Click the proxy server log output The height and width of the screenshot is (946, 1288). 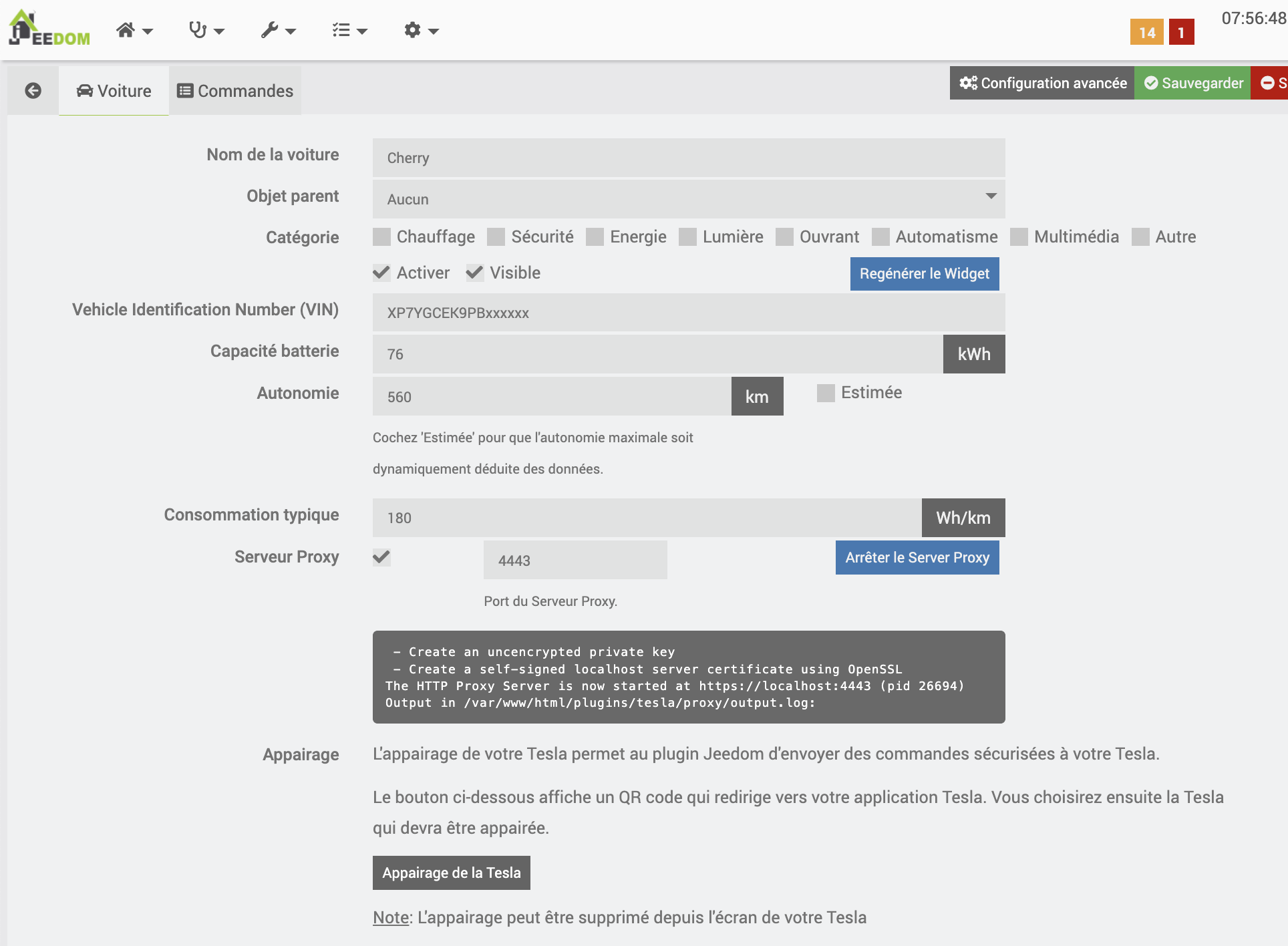(689, 677)
